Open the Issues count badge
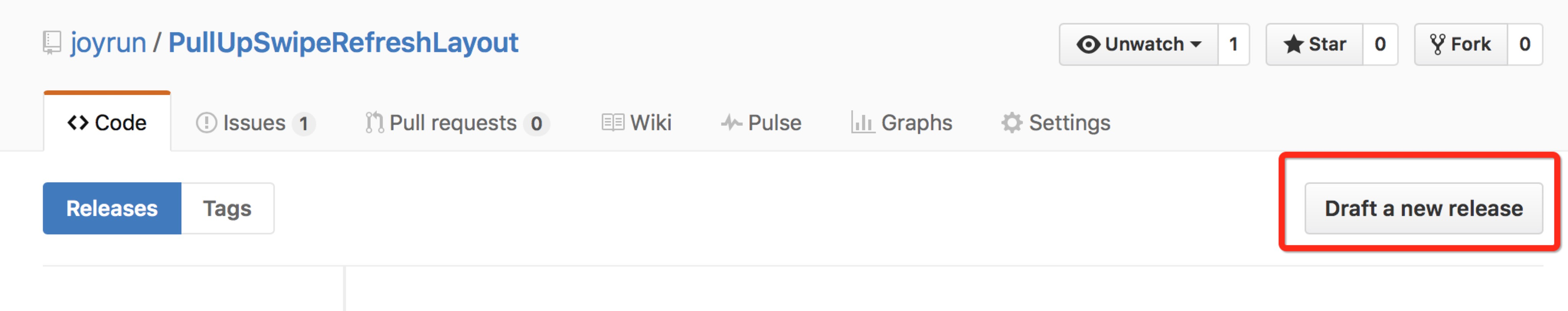The image size is (1568, 311). point(303,124)
